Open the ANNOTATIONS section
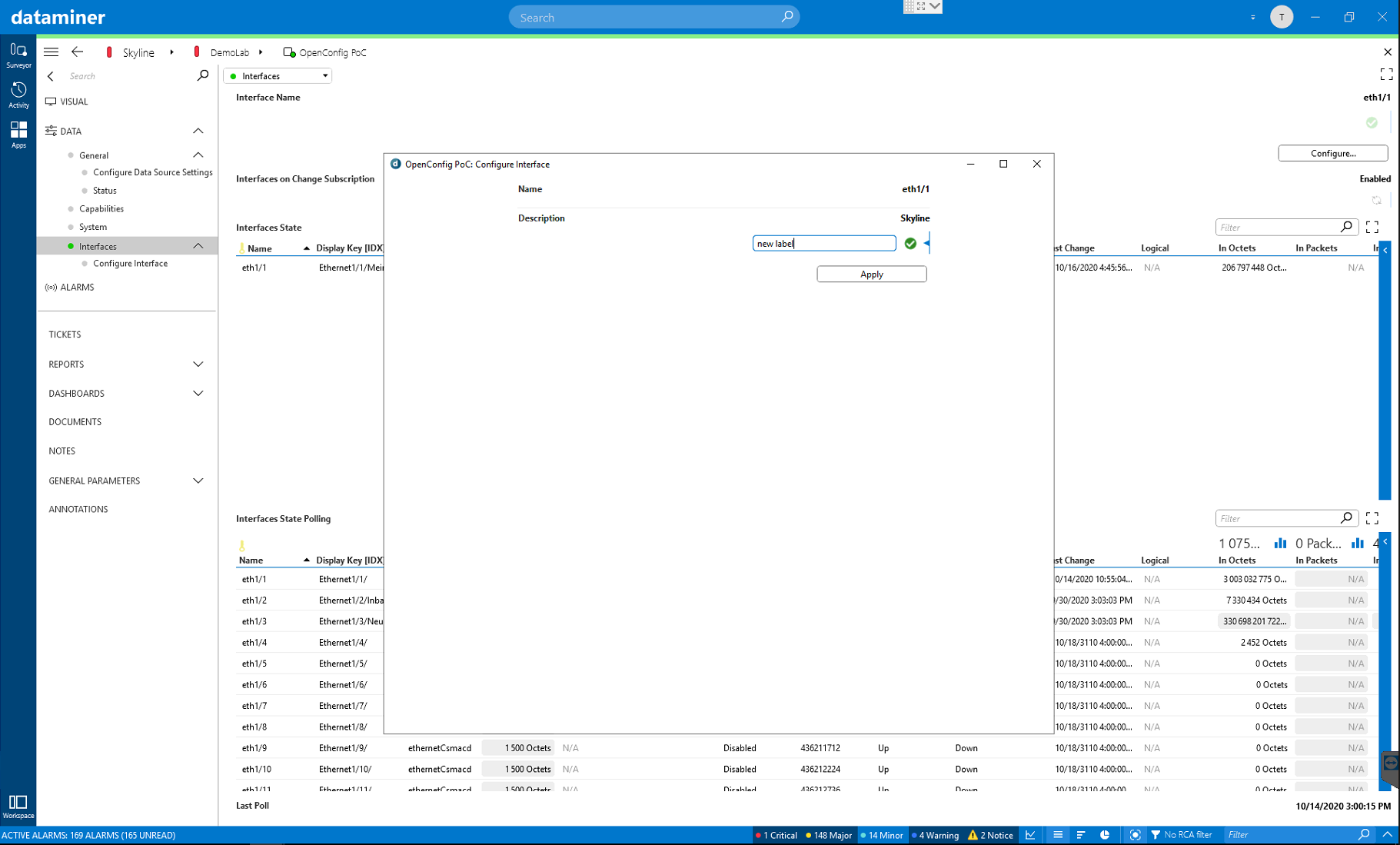The height and width of the screenshot is (845, 1400). 78,510
